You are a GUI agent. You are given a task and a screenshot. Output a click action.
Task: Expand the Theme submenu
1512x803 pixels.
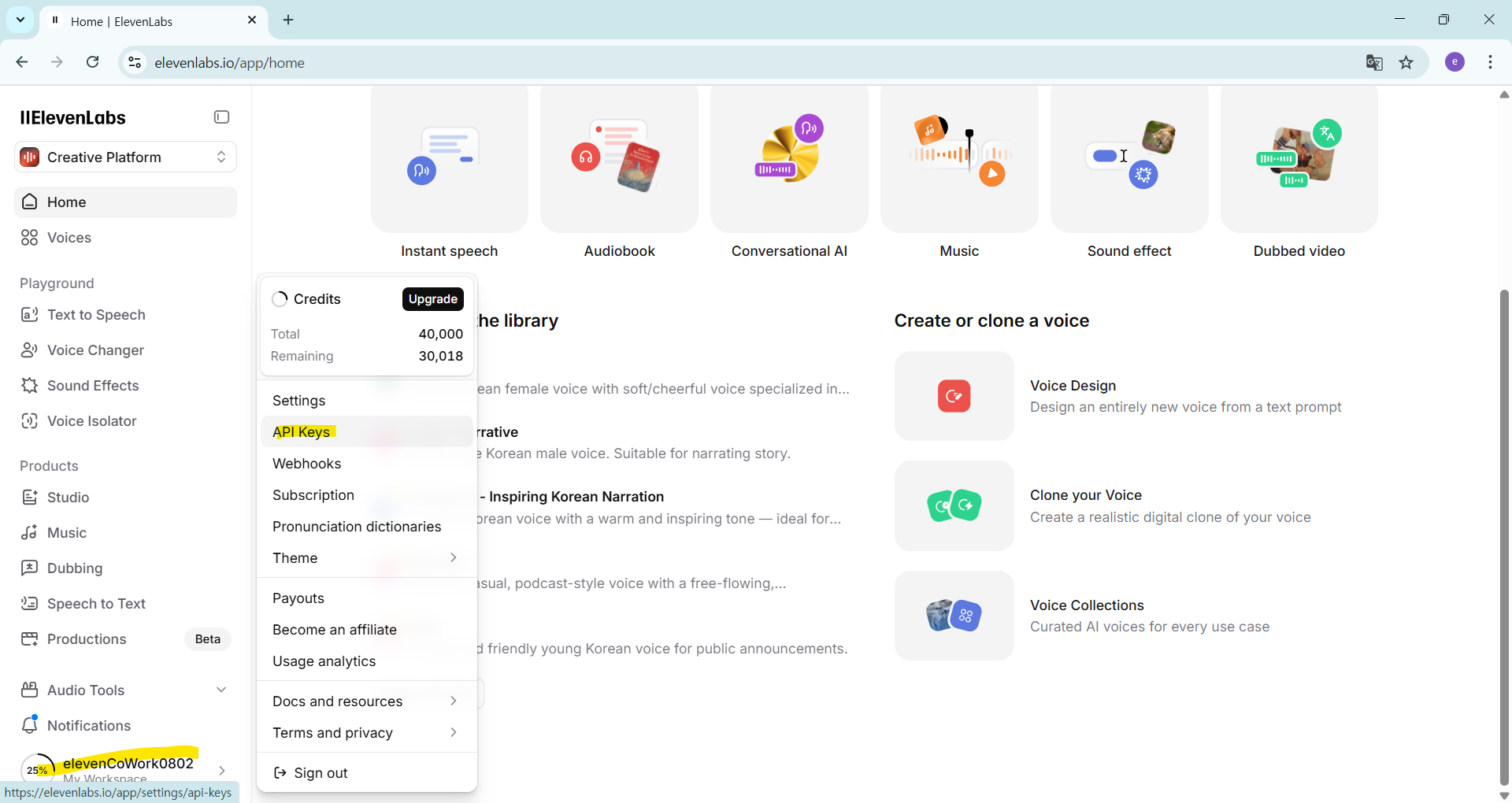[454, 557]
